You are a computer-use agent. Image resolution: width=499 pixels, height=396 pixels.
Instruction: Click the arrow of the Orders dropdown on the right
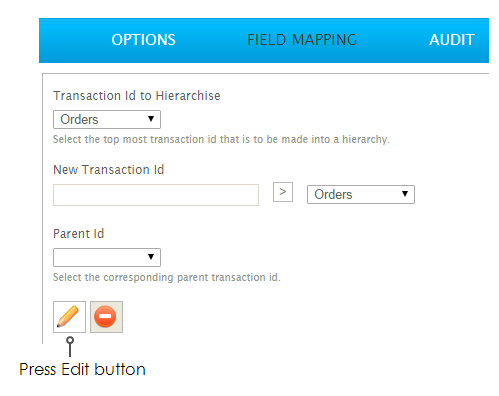click(x=405, y=194)
